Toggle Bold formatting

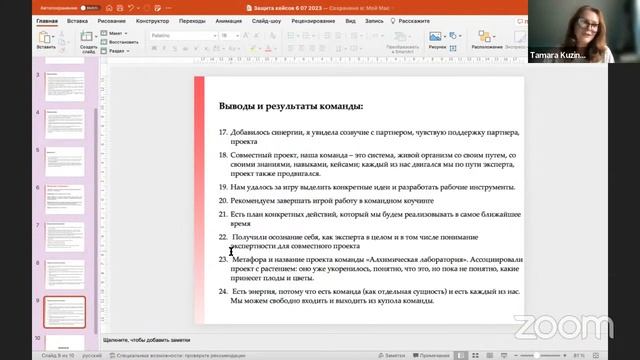point(154,49)
